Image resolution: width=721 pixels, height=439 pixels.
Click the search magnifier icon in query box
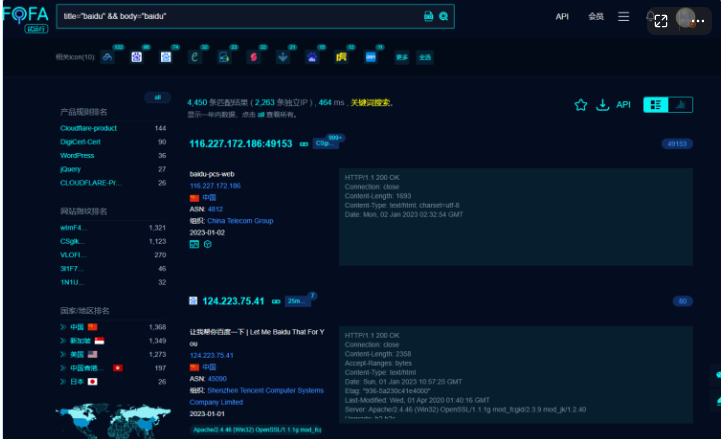(x=443, y=17)
